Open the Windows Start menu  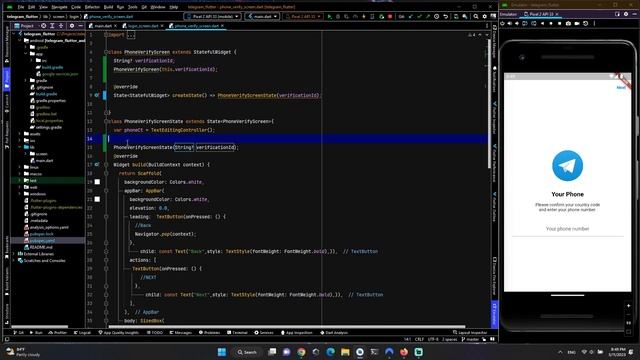tap(222, 352)
